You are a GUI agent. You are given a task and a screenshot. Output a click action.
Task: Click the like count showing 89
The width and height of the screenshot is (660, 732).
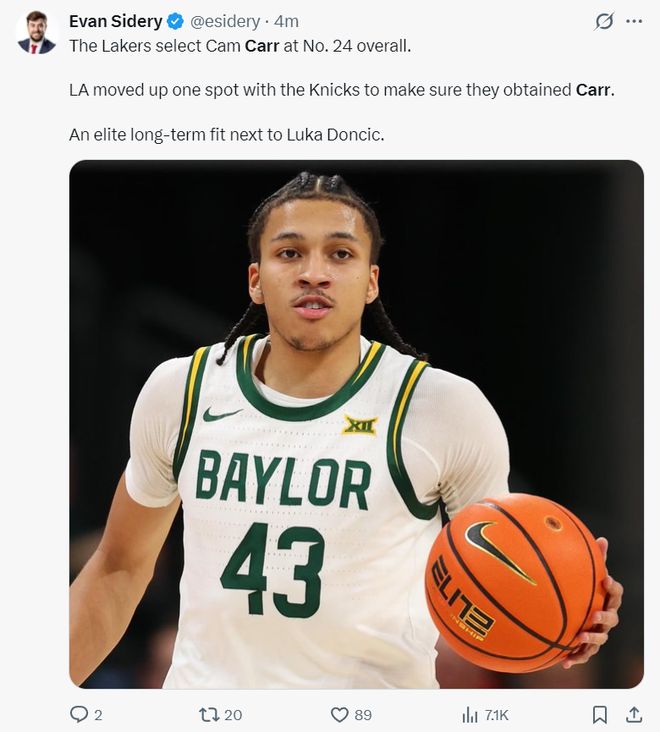pyautogui.click(x=363, y=715)
